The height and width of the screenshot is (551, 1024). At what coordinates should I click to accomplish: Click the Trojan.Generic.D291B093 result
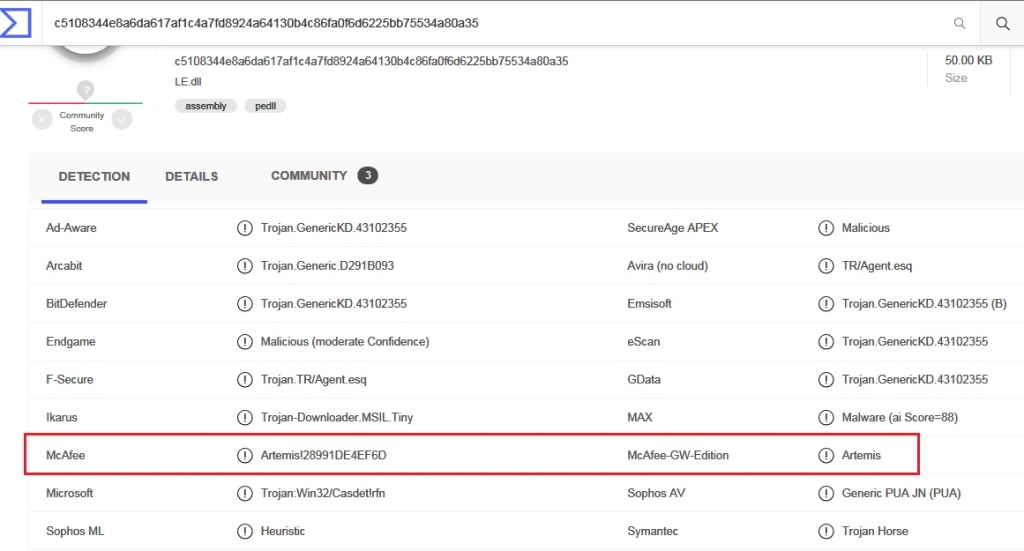pos(327,266)
